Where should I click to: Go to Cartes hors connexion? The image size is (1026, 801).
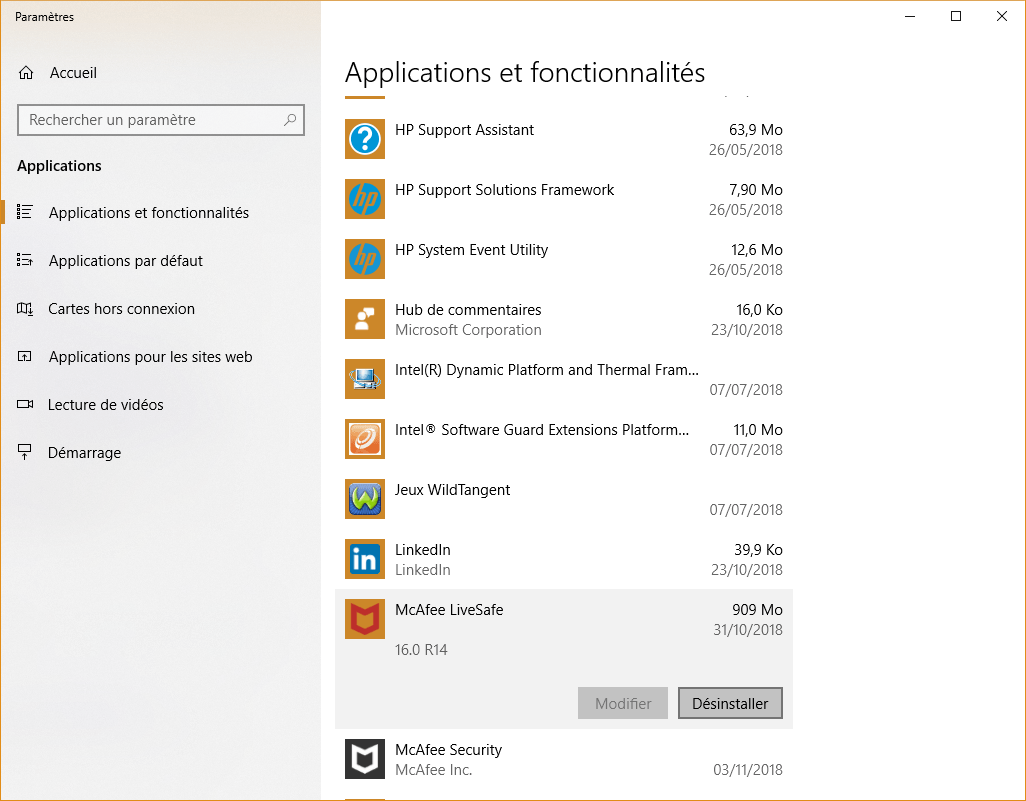pos(121,309)
